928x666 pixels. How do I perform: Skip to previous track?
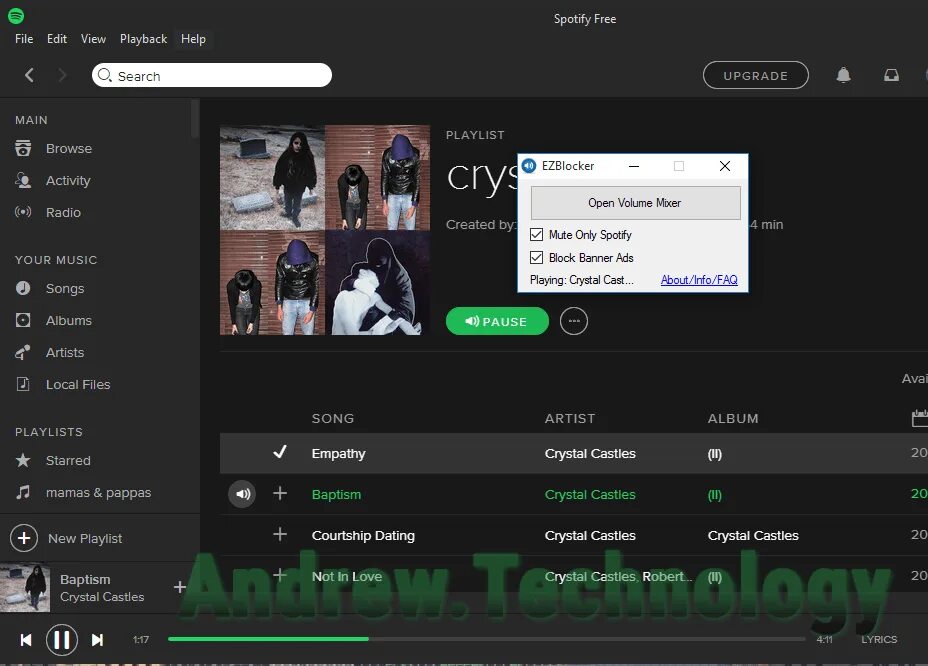tap(26, 640)
